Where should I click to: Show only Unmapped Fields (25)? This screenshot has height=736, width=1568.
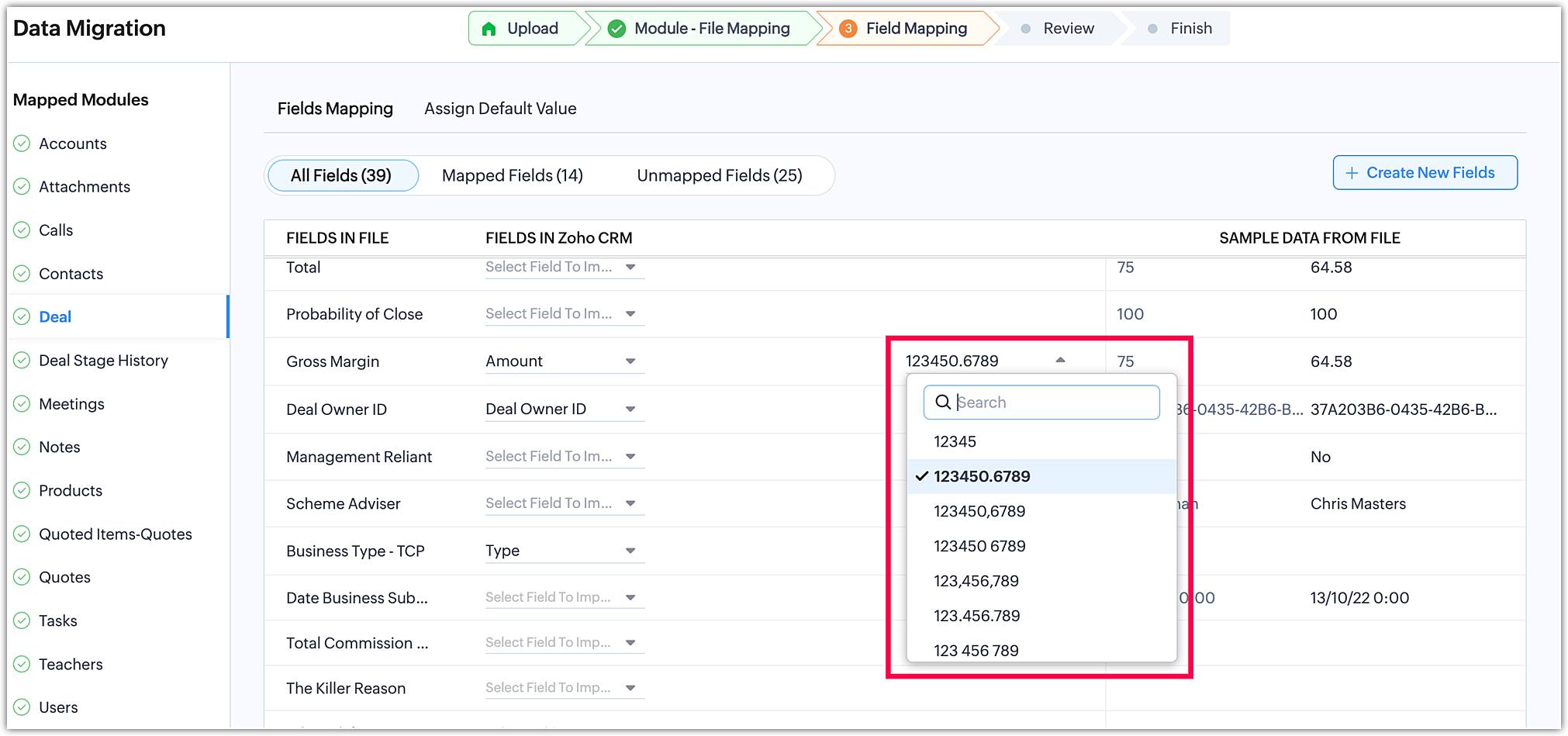point(719,175)
